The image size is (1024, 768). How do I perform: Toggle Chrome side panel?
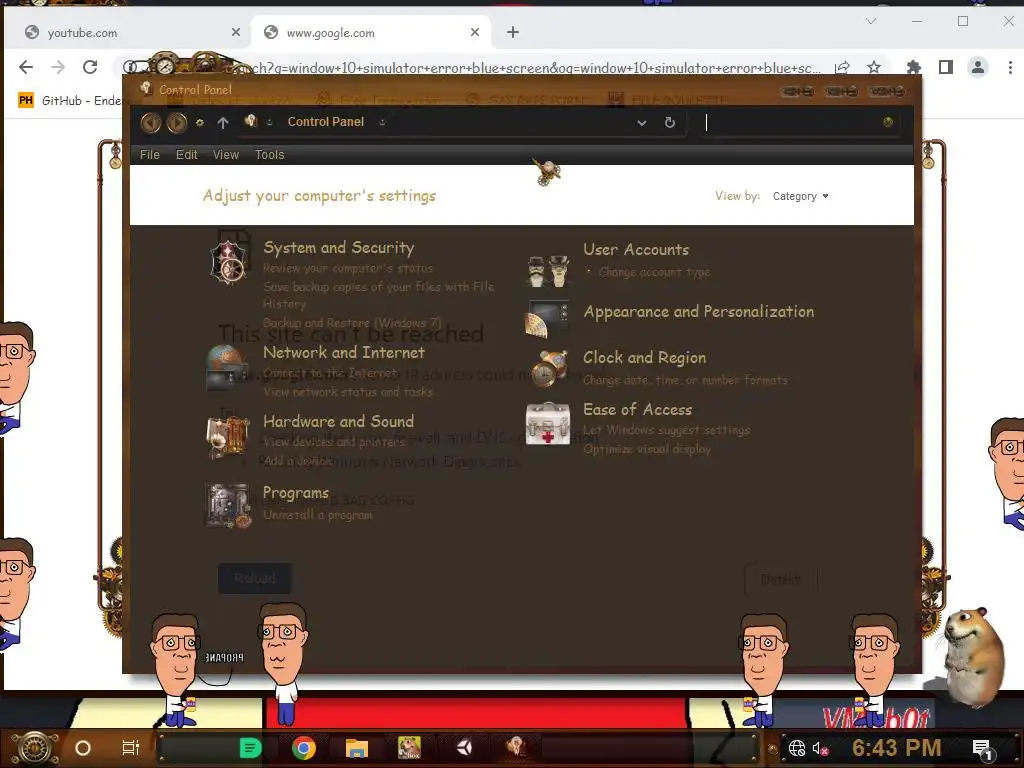[946, 67]
